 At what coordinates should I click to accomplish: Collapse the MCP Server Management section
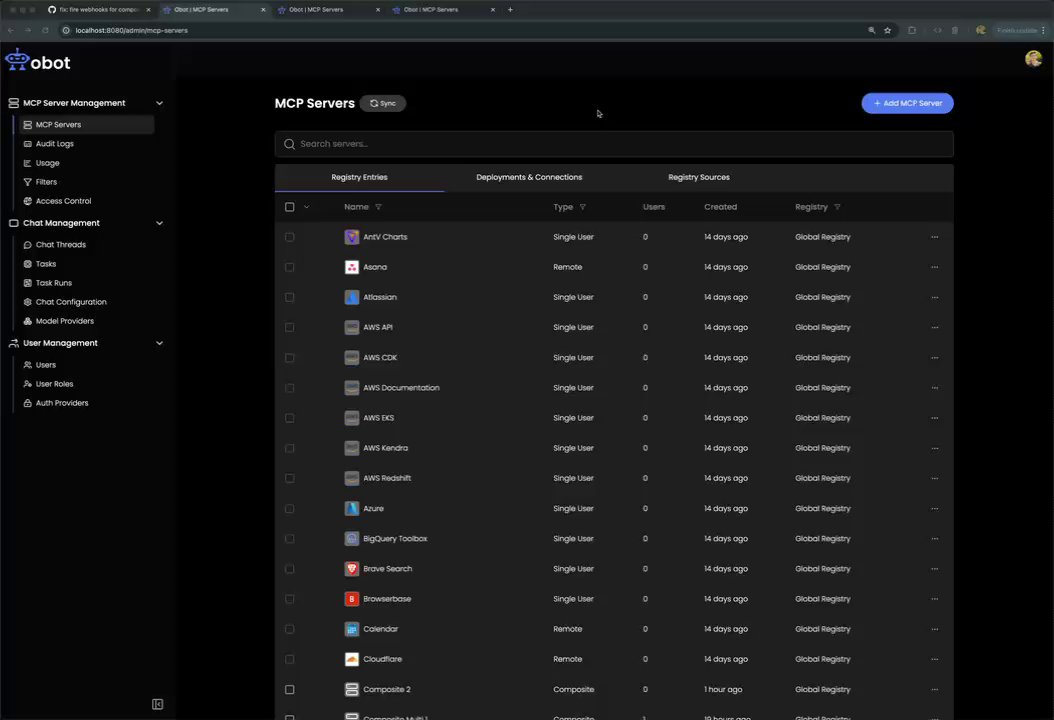pyautogui.click(x=159, y=103)
